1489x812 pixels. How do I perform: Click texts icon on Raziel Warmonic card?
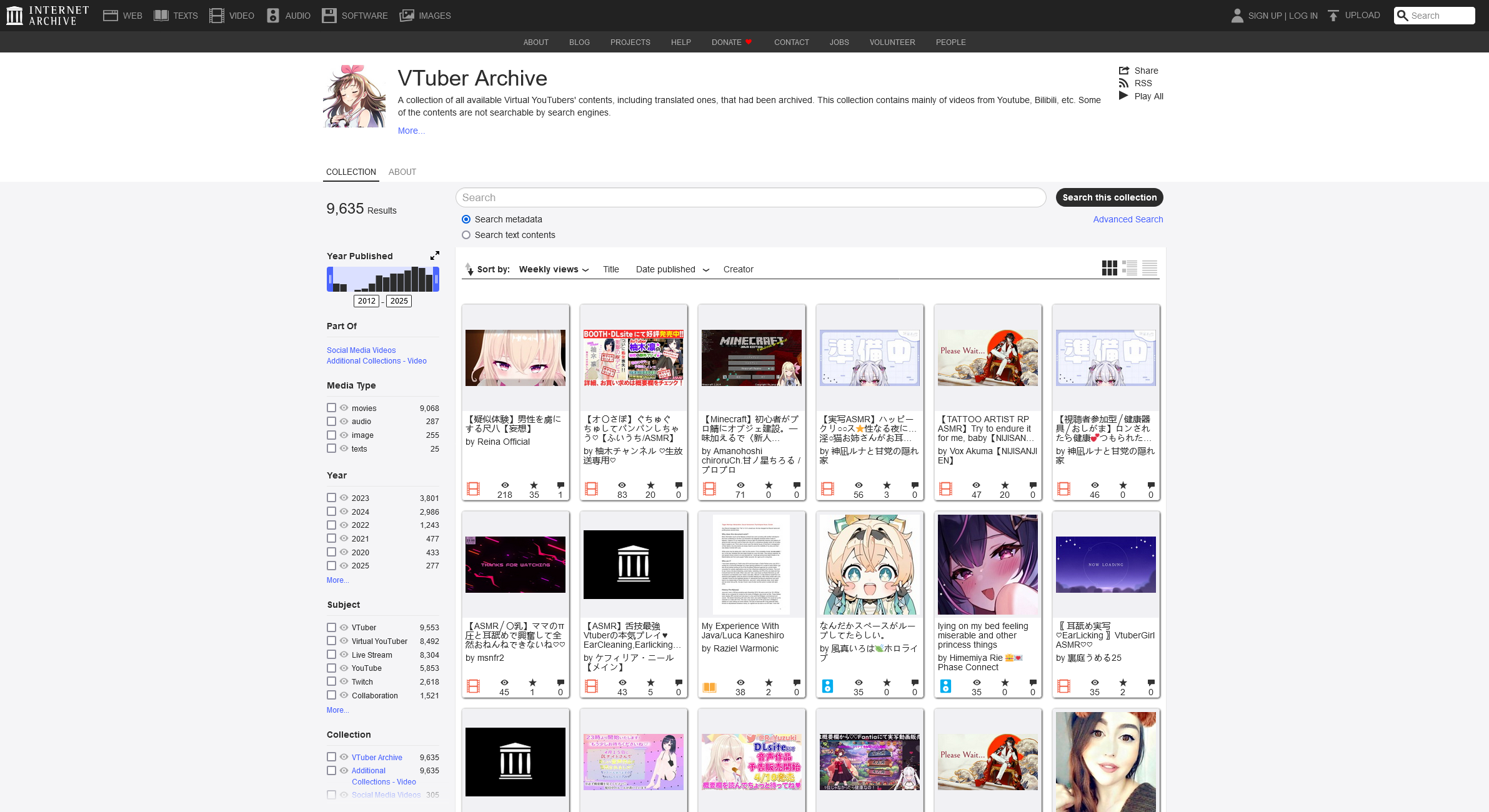click(x=709, y=687)
